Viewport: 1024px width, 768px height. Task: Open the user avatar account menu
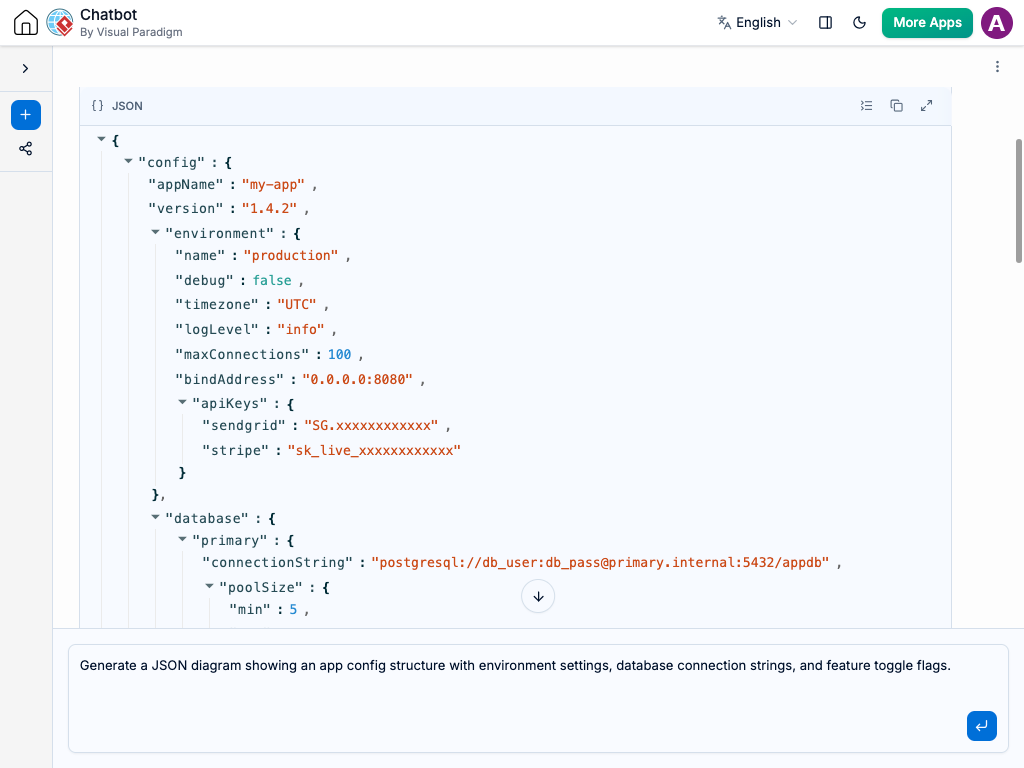(x=997, y=23)
